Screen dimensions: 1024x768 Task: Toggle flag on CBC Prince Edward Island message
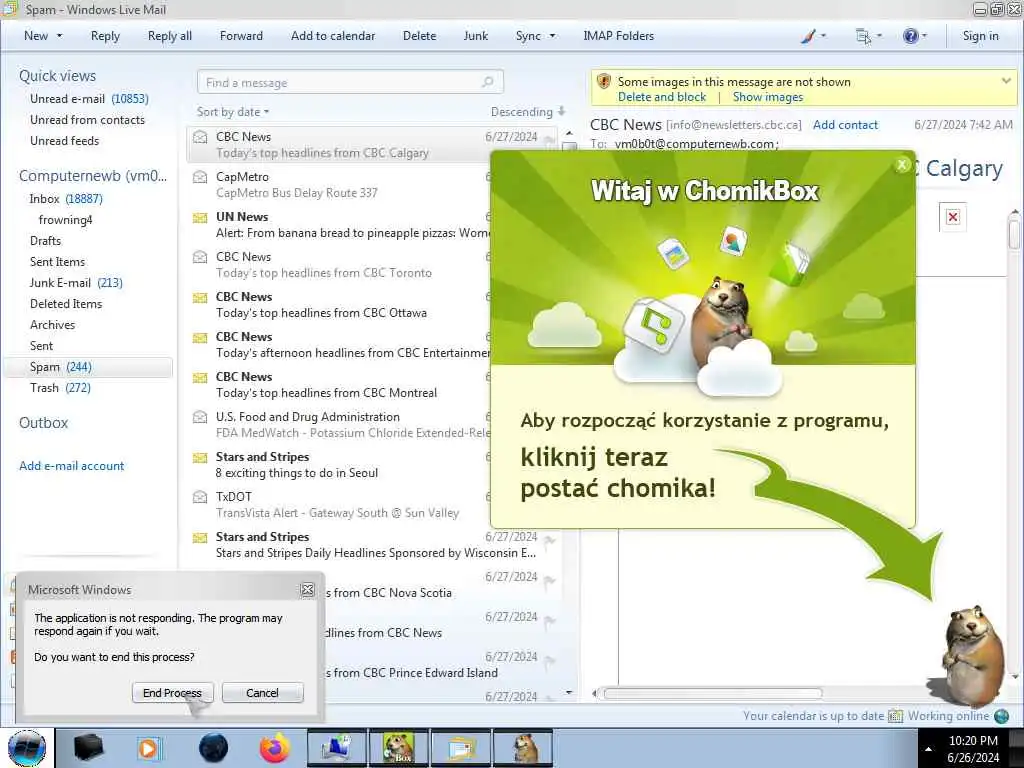[549, 660]
